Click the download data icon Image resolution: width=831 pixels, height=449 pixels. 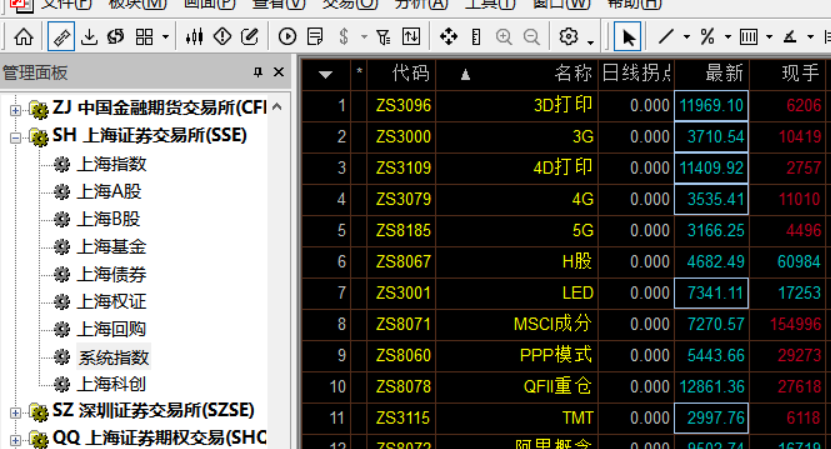coord(89,37)
